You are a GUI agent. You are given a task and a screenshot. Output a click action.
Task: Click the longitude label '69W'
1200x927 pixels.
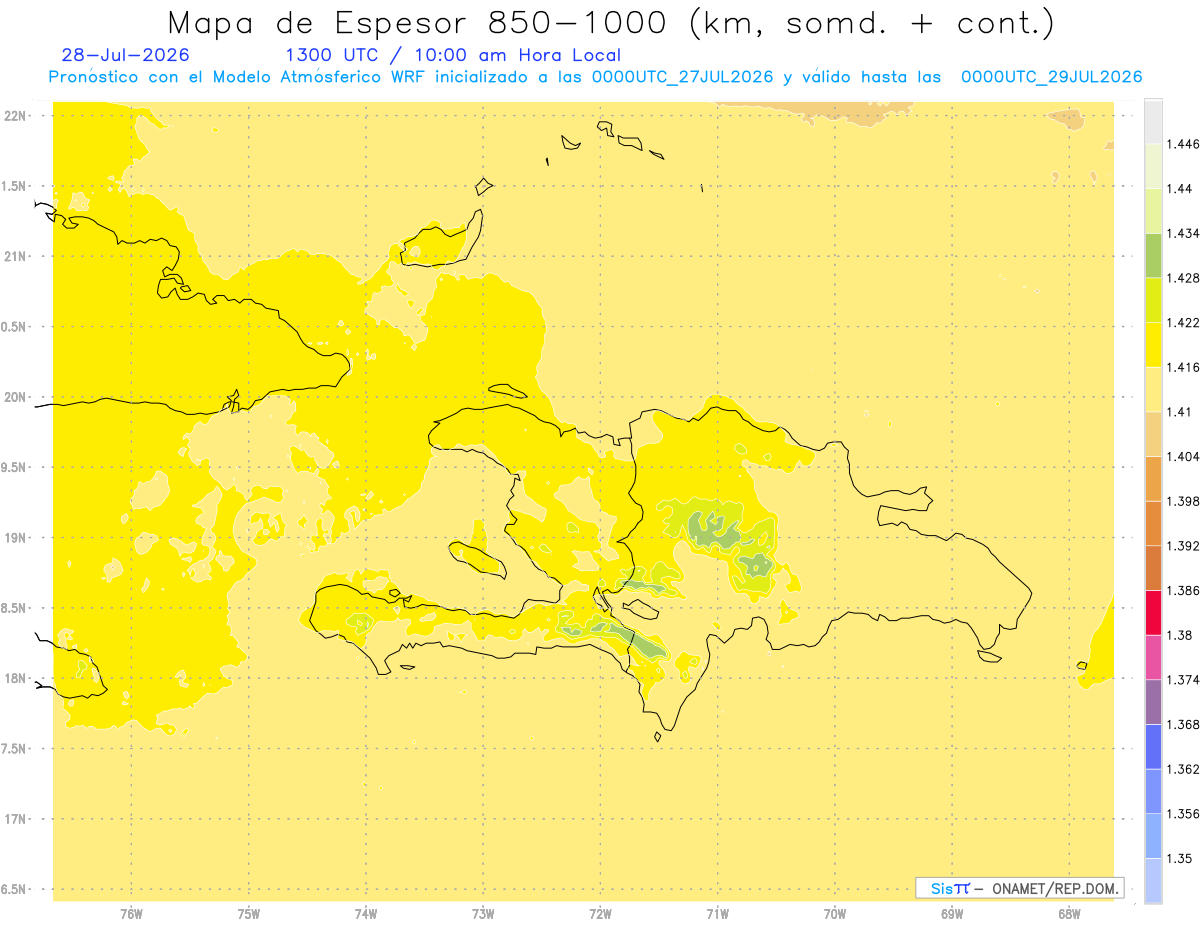tap(952, 914)
